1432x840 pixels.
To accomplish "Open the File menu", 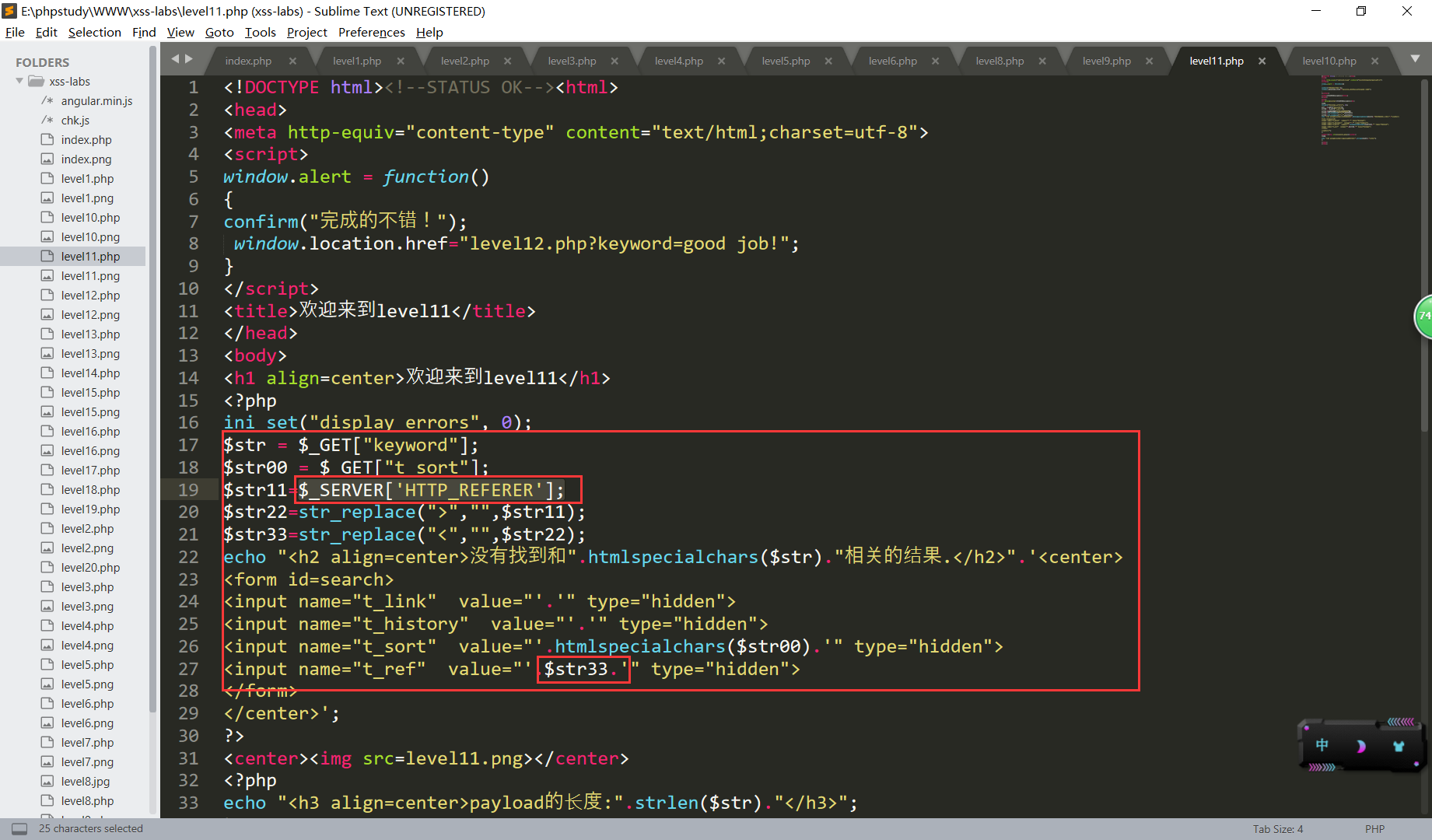I will (x=15, y=32).
